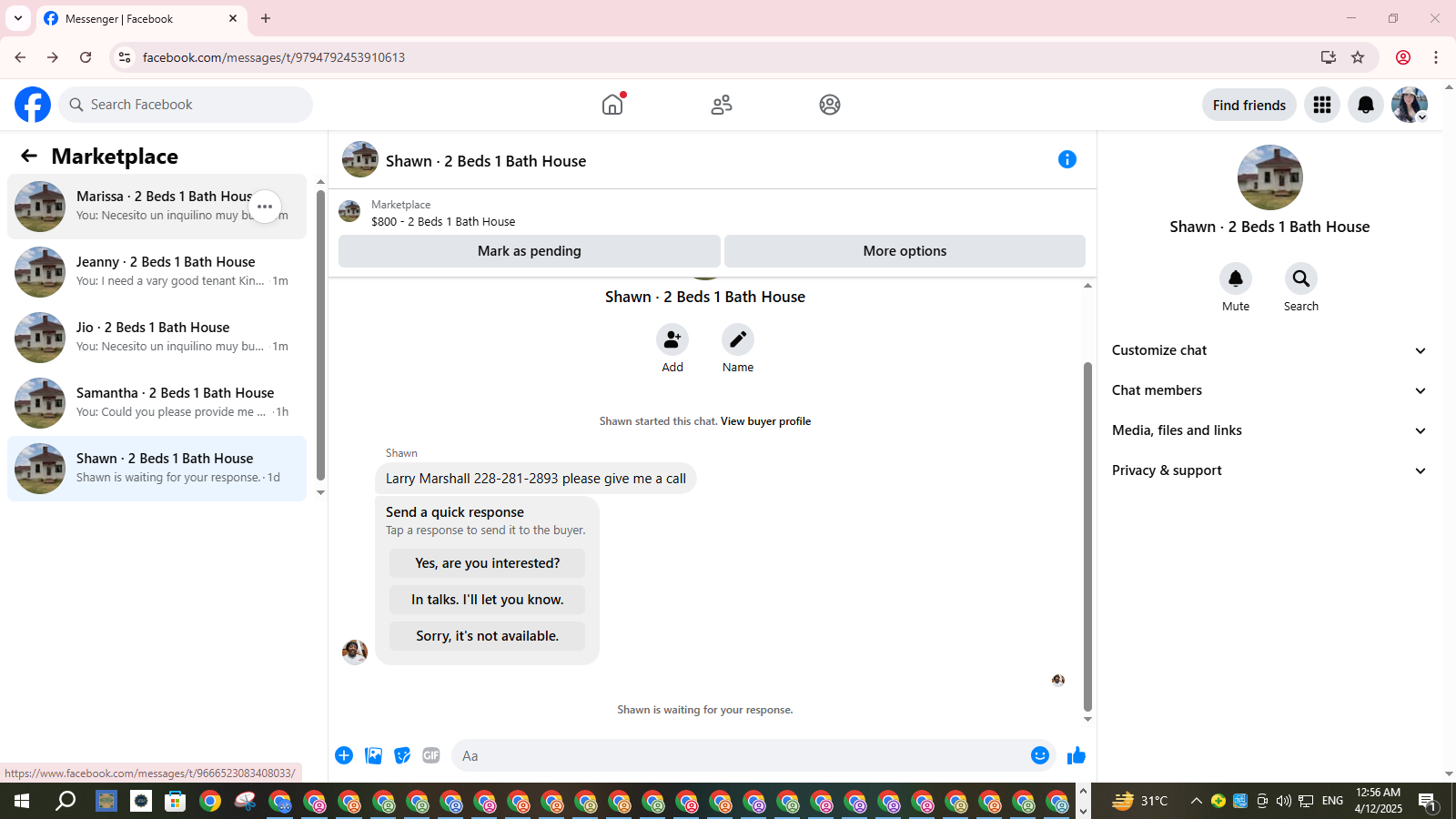
Task: Click the chat message scrollbar
Action: [1087, 537]
